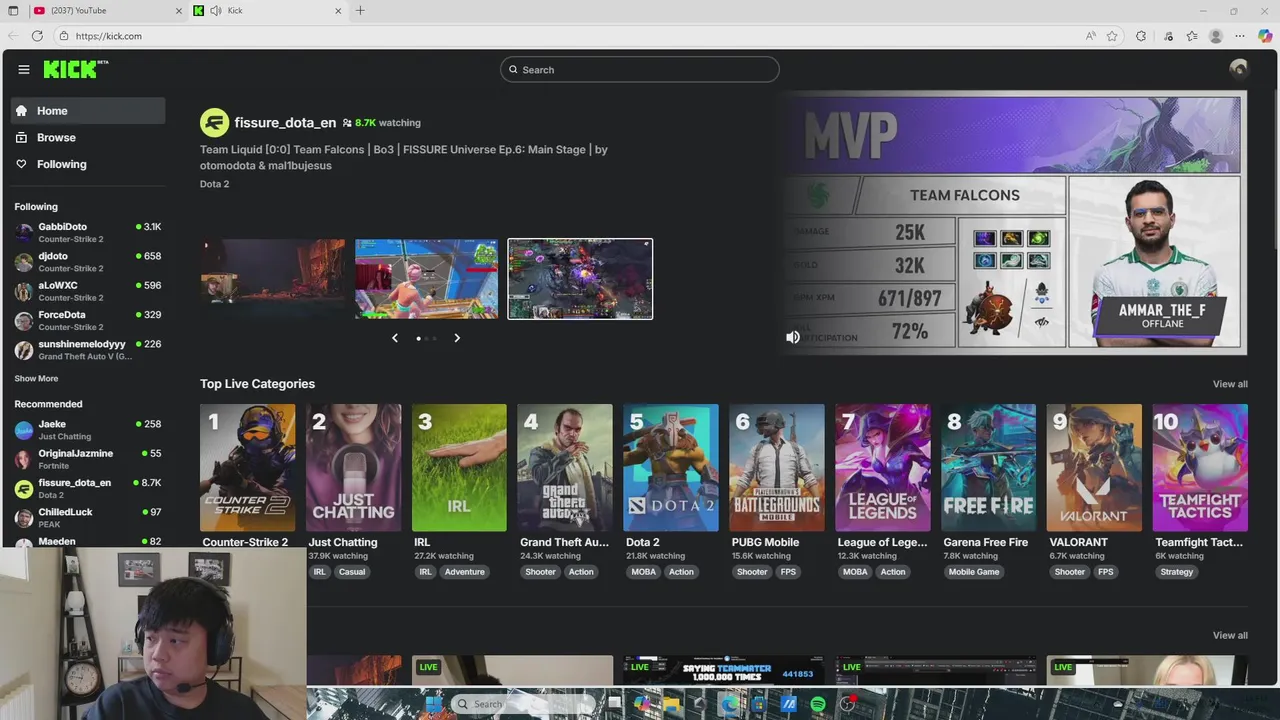
Task: Click the Adventure tag under IRL
Action: [x=465, y=572]
